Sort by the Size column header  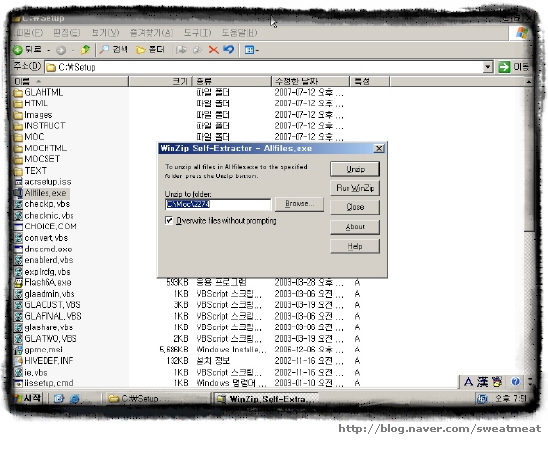pyautogui.click(x=160, y=81)
